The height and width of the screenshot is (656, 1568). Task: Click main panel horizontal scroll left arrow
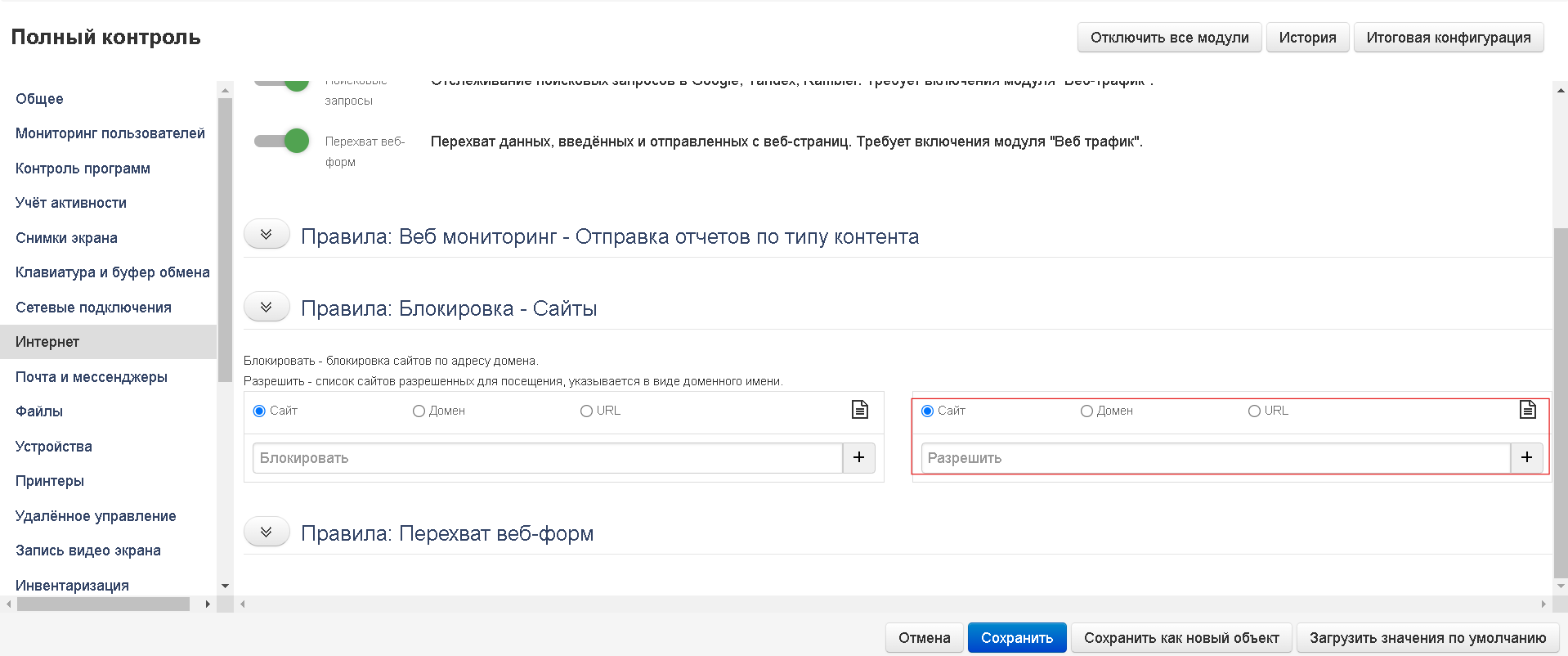pyautogui.click(x=243, y=604)
